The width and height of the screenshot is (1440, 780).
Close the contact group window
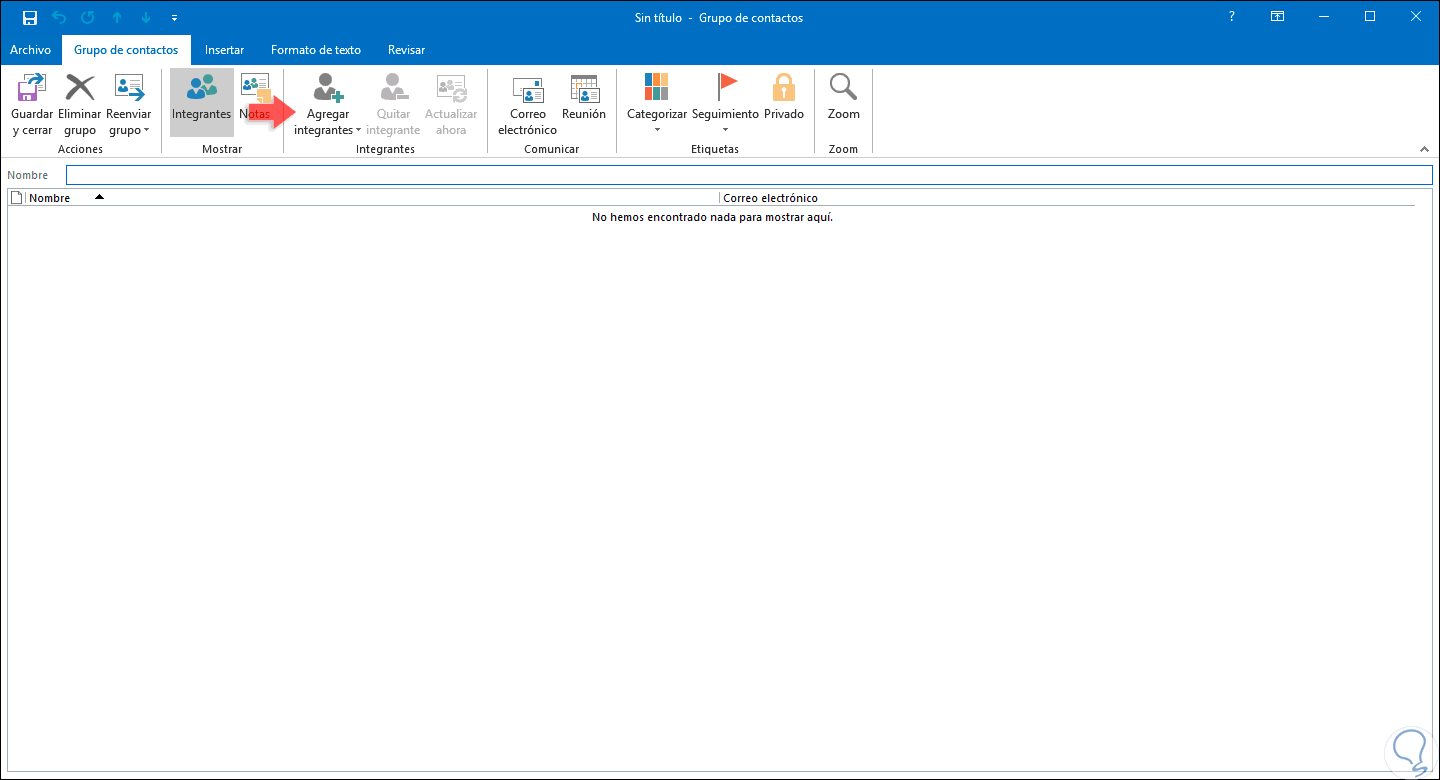(1416, 17)
